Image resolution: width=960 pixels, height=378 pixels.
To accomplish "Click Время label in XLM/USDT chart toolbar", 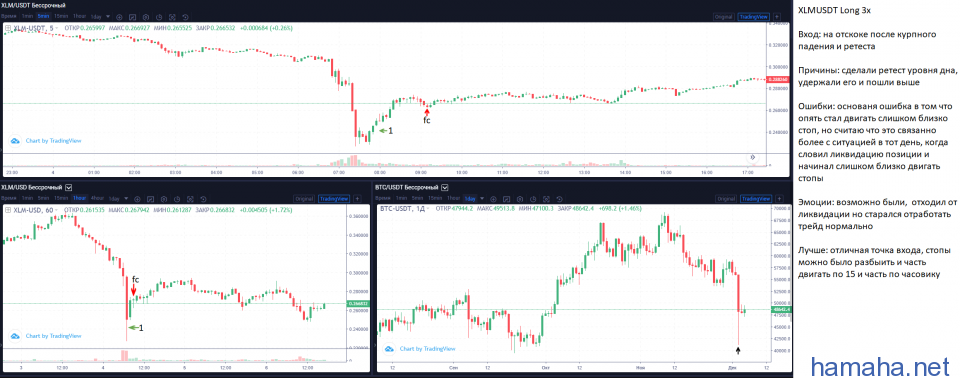I will [x=9, y=17].
